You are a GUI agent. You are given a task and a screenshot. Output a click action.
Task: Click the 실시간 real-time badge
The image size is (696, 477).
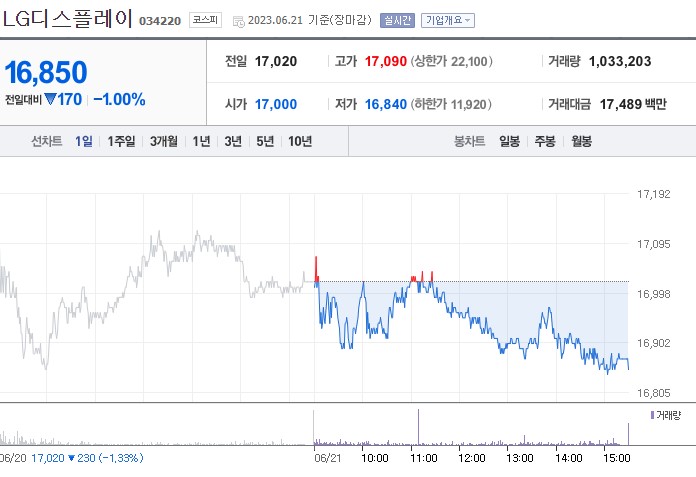coord(397,20)
